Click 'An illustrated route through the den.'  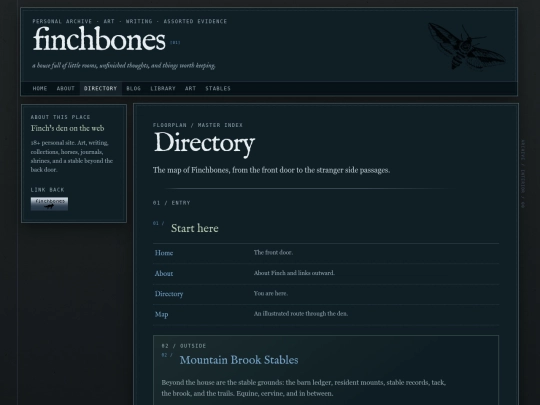click(301, 314)
